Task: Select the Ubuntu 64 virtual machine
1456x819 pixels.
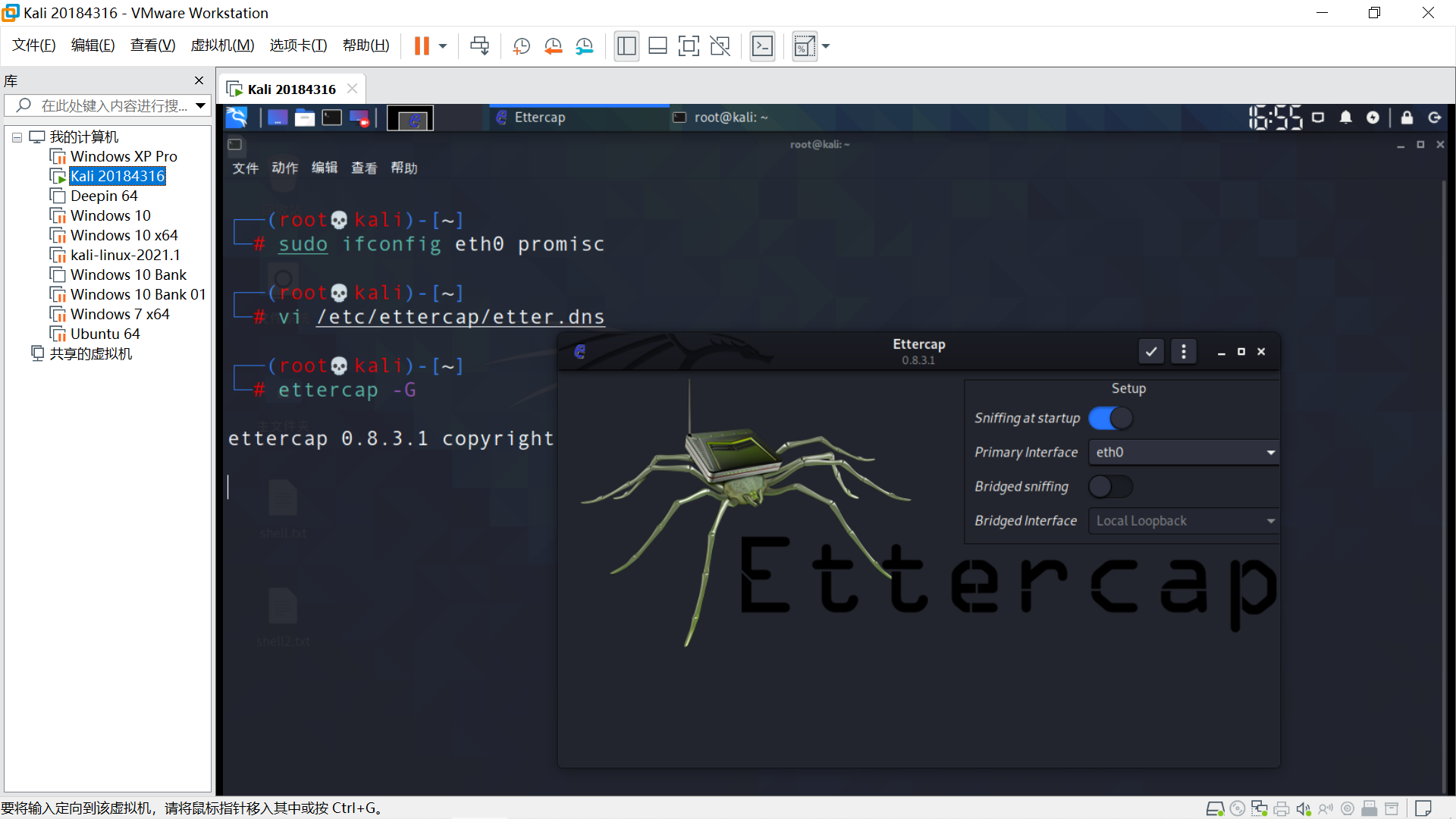Action: pyautogui.click(x=105, y=334)
